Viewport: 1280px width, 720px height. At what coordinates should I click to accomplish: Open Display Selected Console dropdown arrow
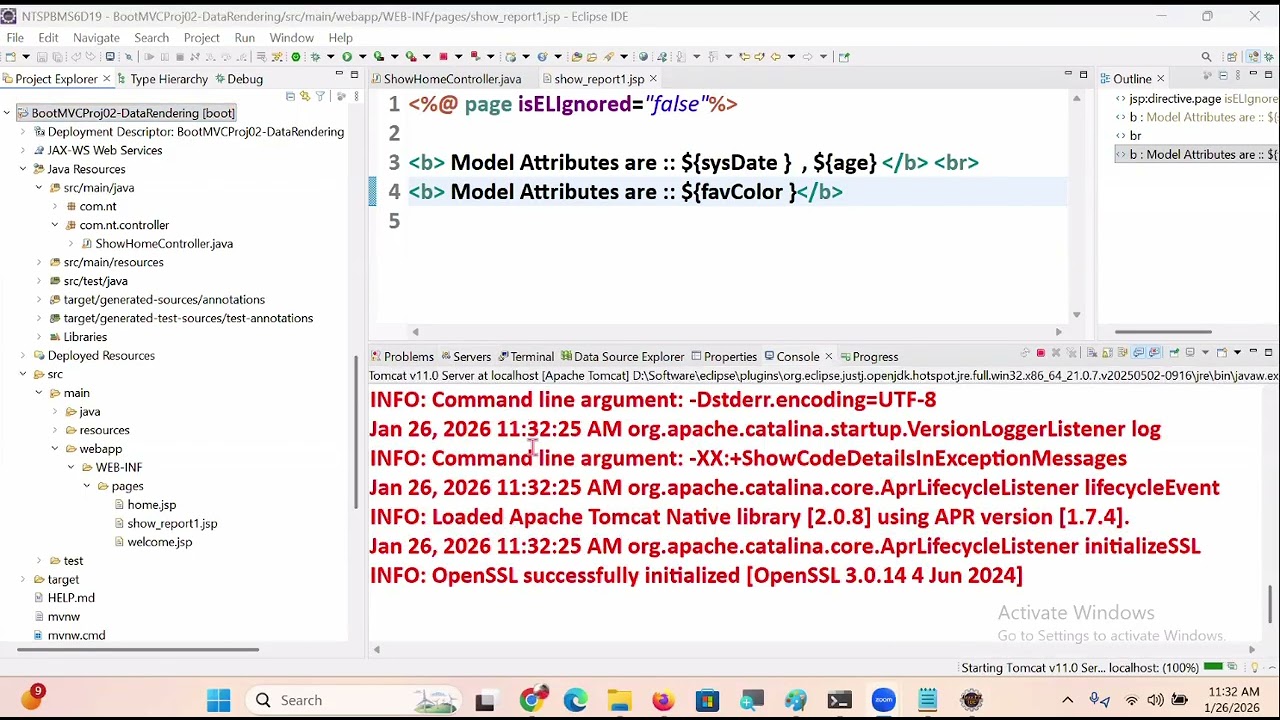pos(1205,353)
